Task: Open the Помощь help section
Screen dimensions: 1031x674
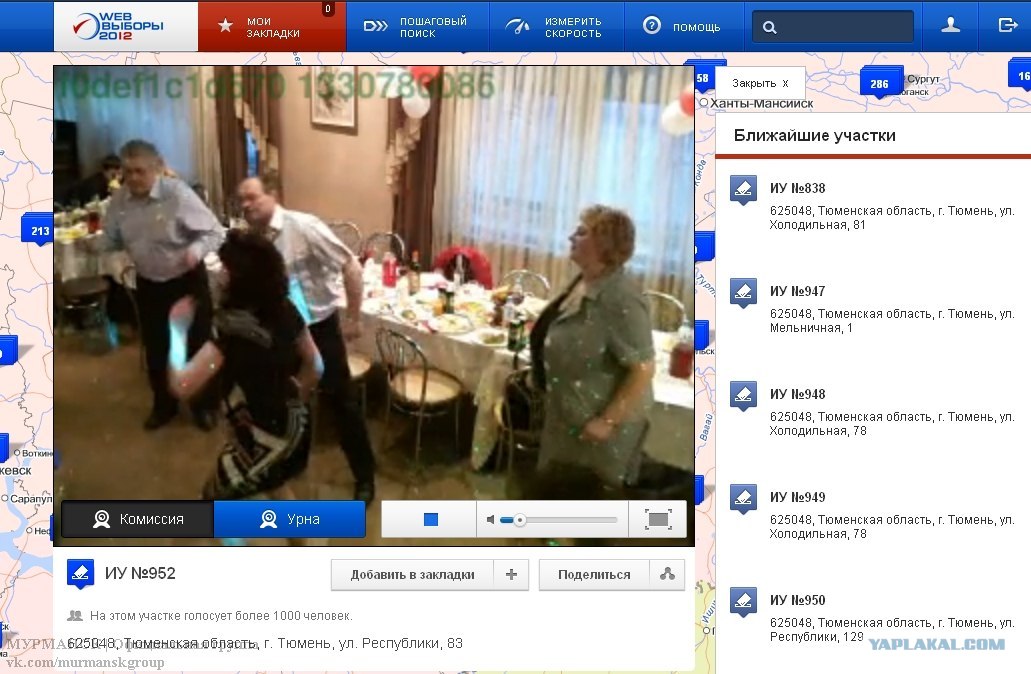Action: click(683, 26)
